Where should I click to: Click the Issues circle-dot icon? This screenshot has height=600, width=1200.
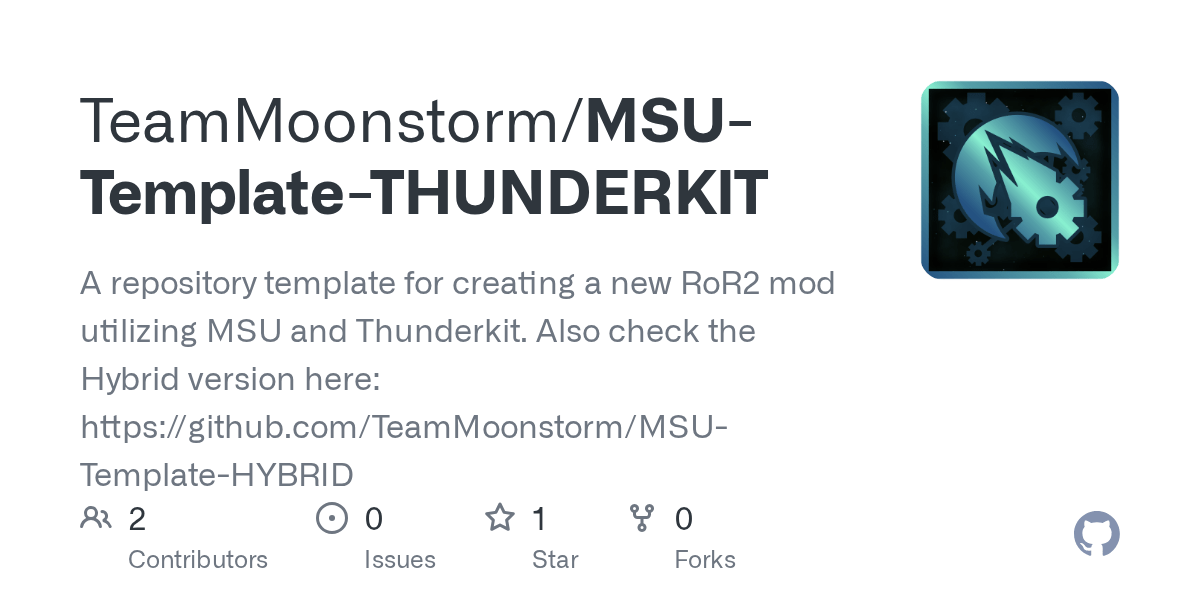[x=331, y=518]
